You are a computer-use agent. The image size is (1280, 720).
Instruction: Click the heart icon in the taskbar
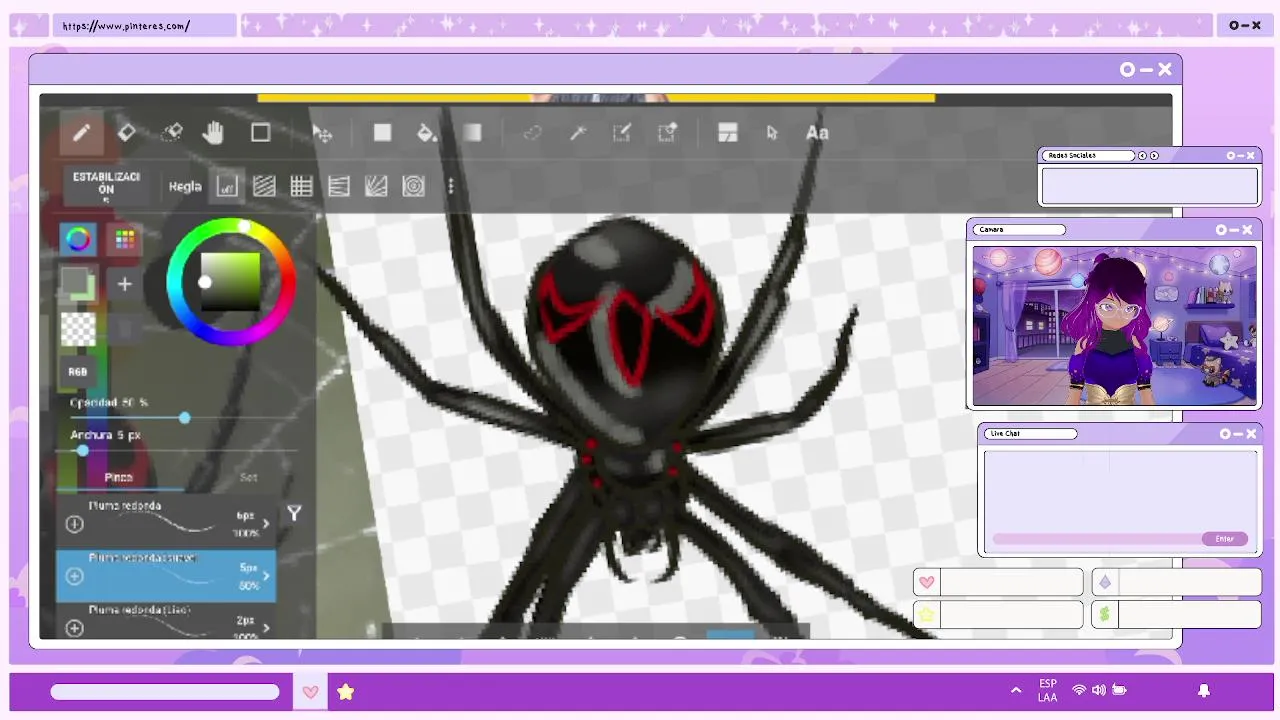click(x=310, y=692)
